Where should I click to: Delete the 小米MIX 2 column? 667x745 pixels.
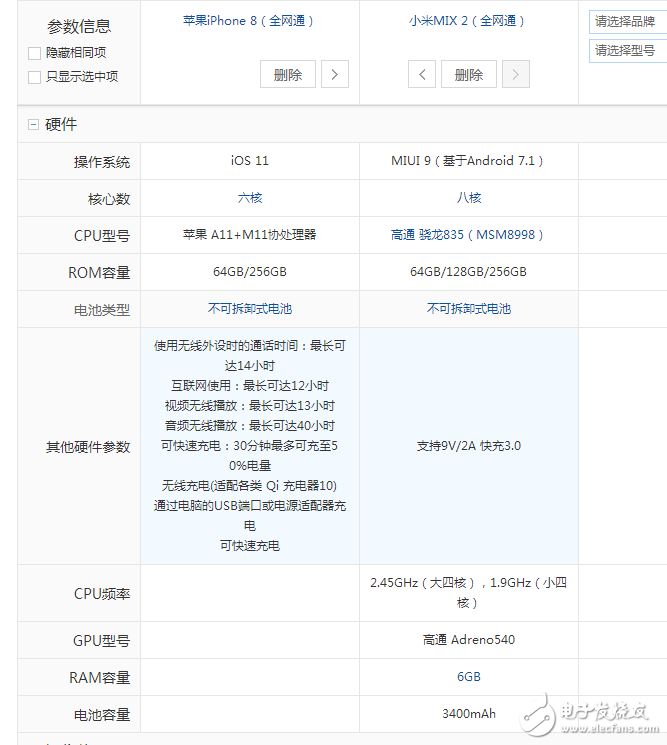[x=469, y=74]
